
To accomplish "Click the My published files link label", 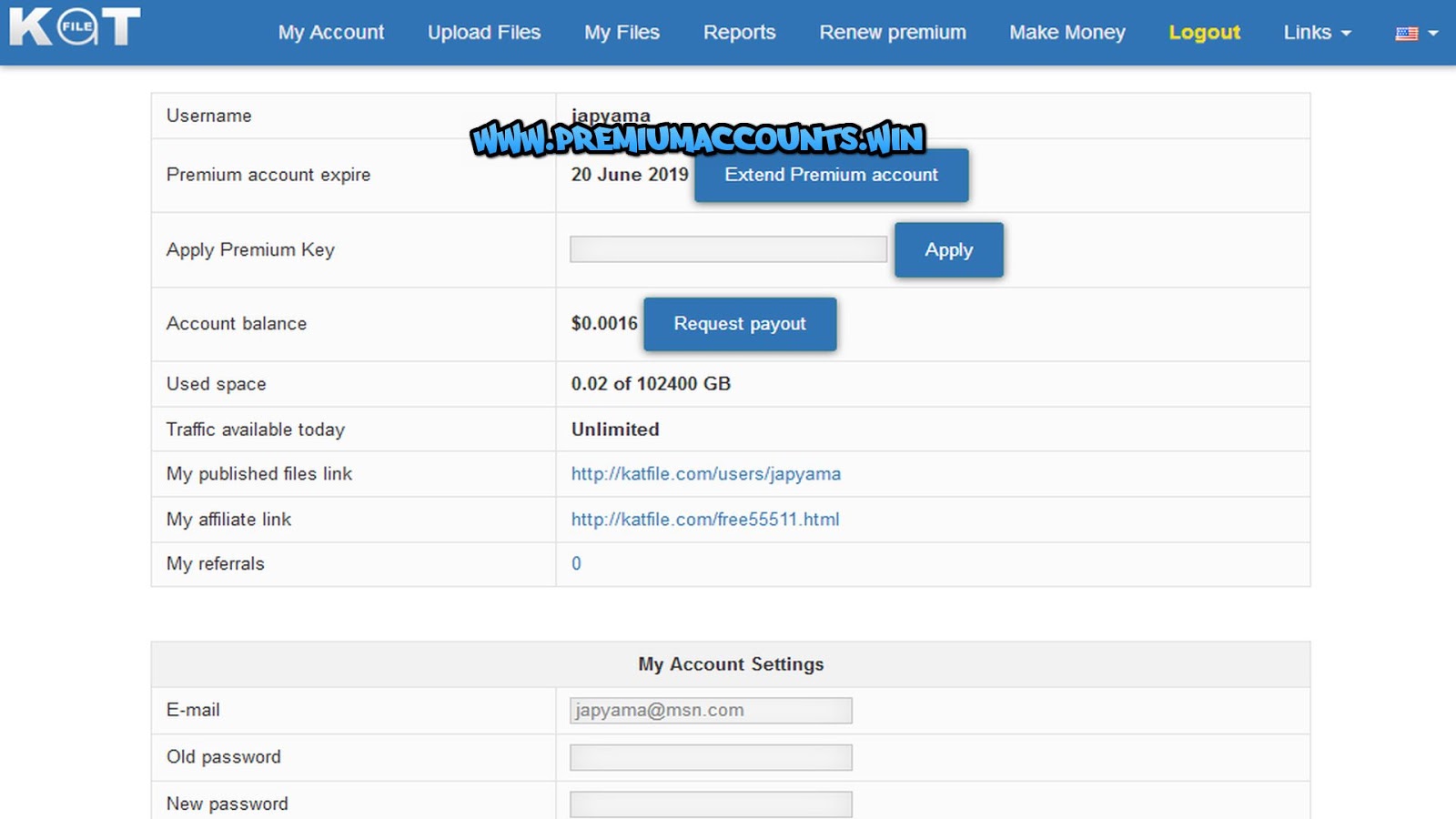I will (x=259, y=474).
